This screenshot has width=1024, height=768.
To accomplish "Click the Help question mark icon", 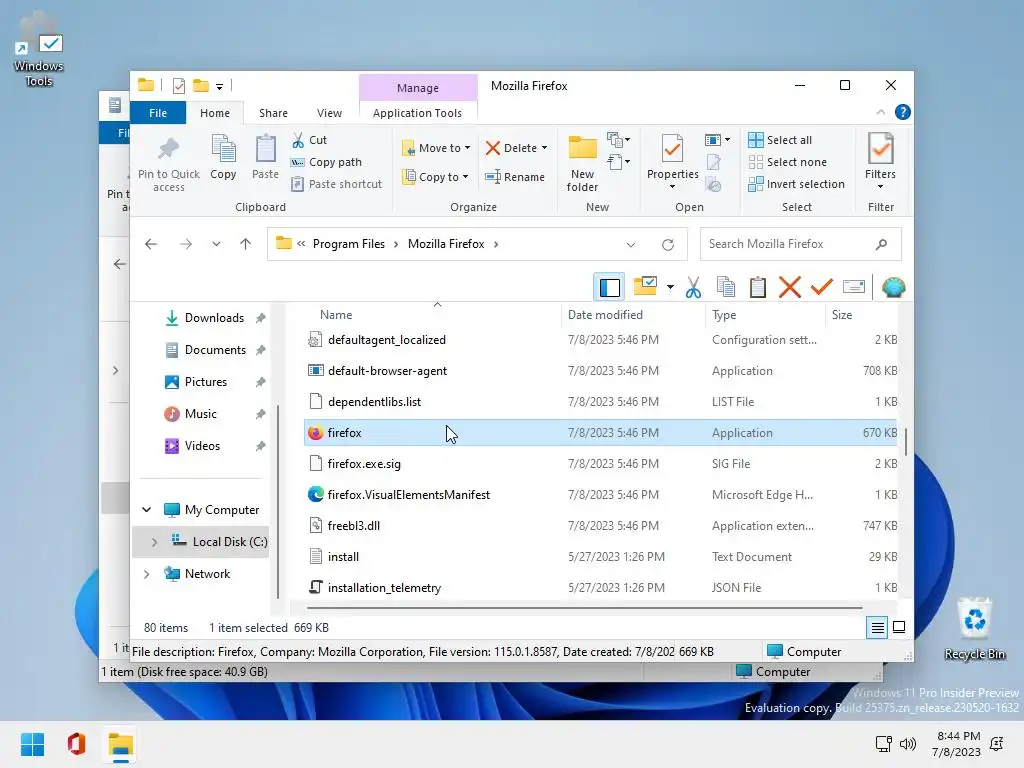I will coord(903,112).
